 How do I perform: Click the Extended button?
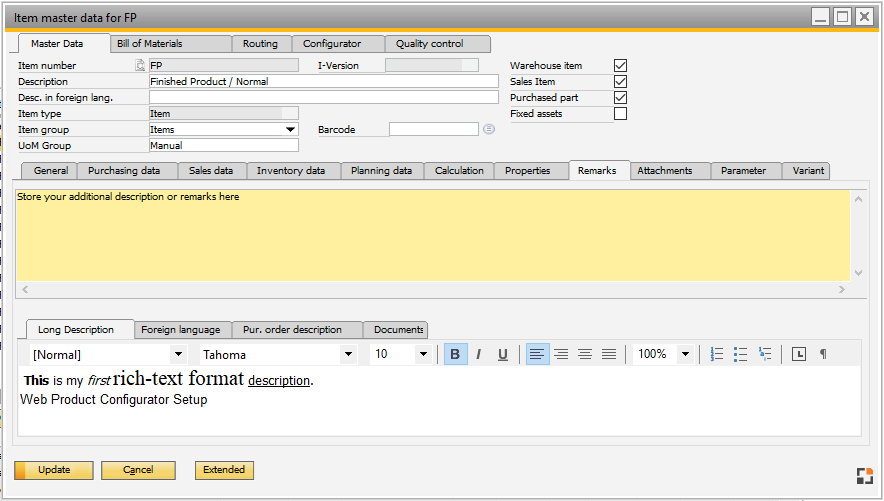coord(224,470)
